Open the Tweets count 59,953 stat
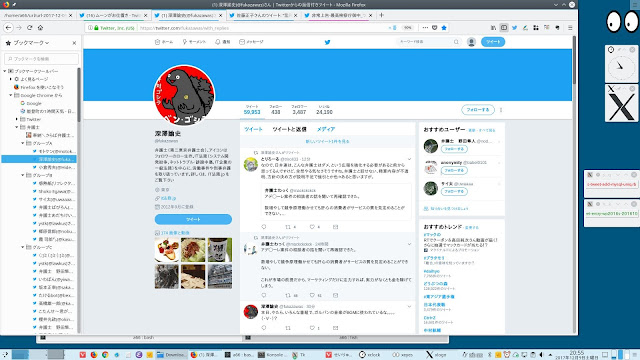This screenshot has height=360, width=640. [252, 109]
